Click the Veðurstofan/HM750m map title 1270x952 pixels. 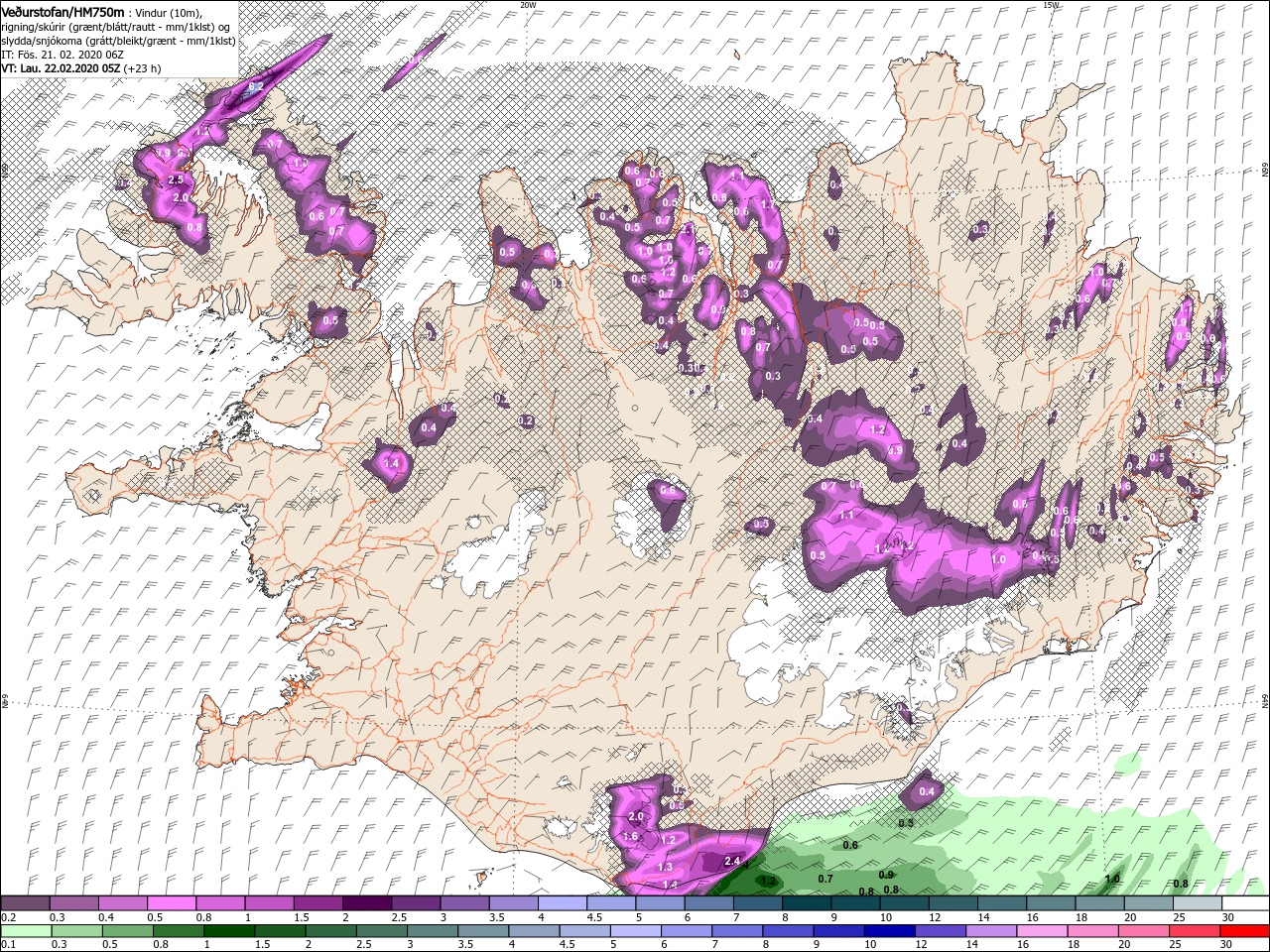[x=63, y=11]
